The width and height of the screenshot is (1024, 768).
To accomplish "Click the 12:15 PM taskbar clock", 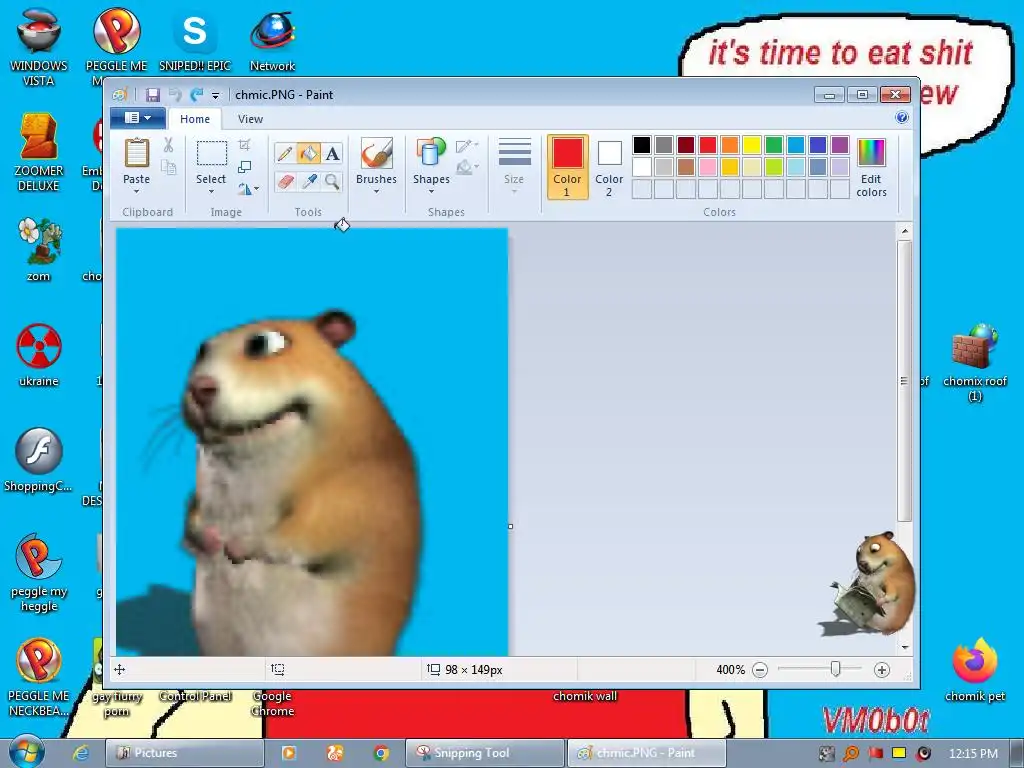I will [x=973, y=754].
